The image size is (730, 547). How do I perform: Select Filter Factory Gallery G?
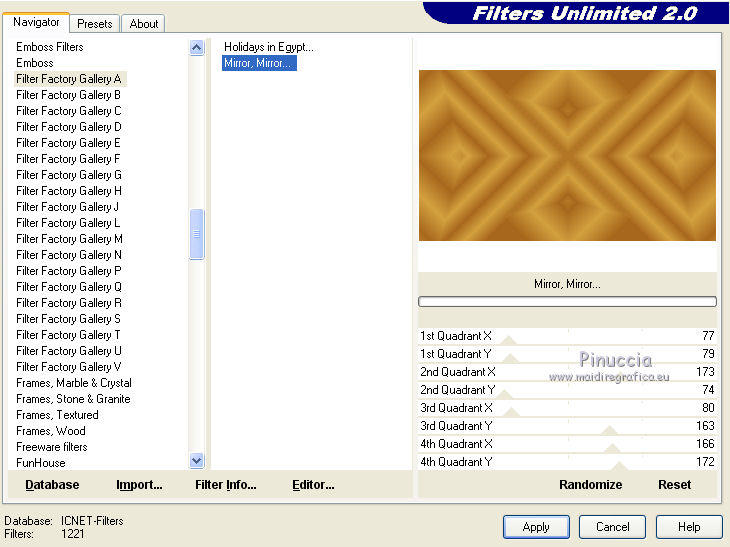click(68, 175)
